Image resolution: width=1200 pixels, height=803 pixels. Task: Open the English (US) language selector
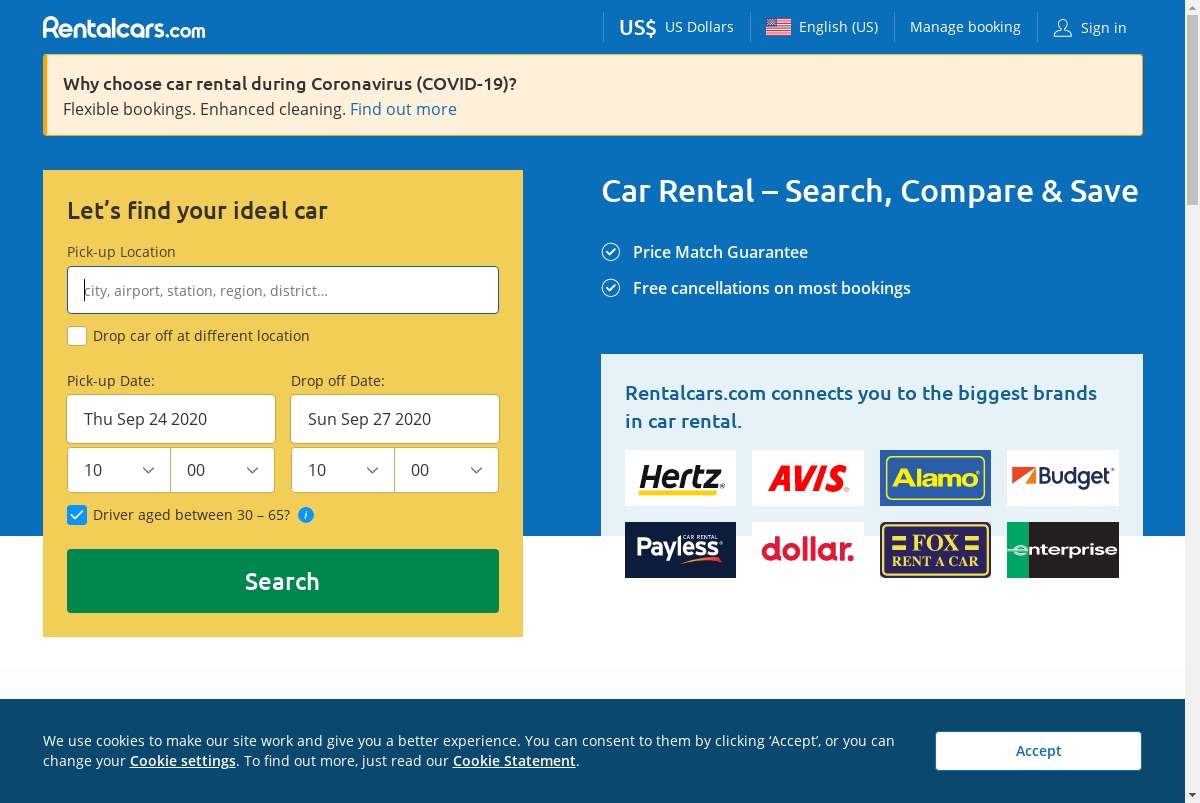[822, 27]
